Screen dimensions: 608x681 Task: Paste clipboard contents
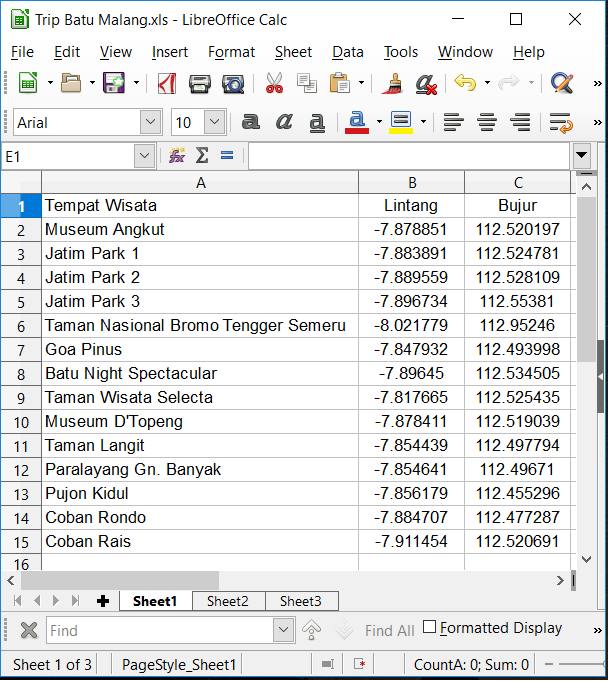tap(340, 83)
